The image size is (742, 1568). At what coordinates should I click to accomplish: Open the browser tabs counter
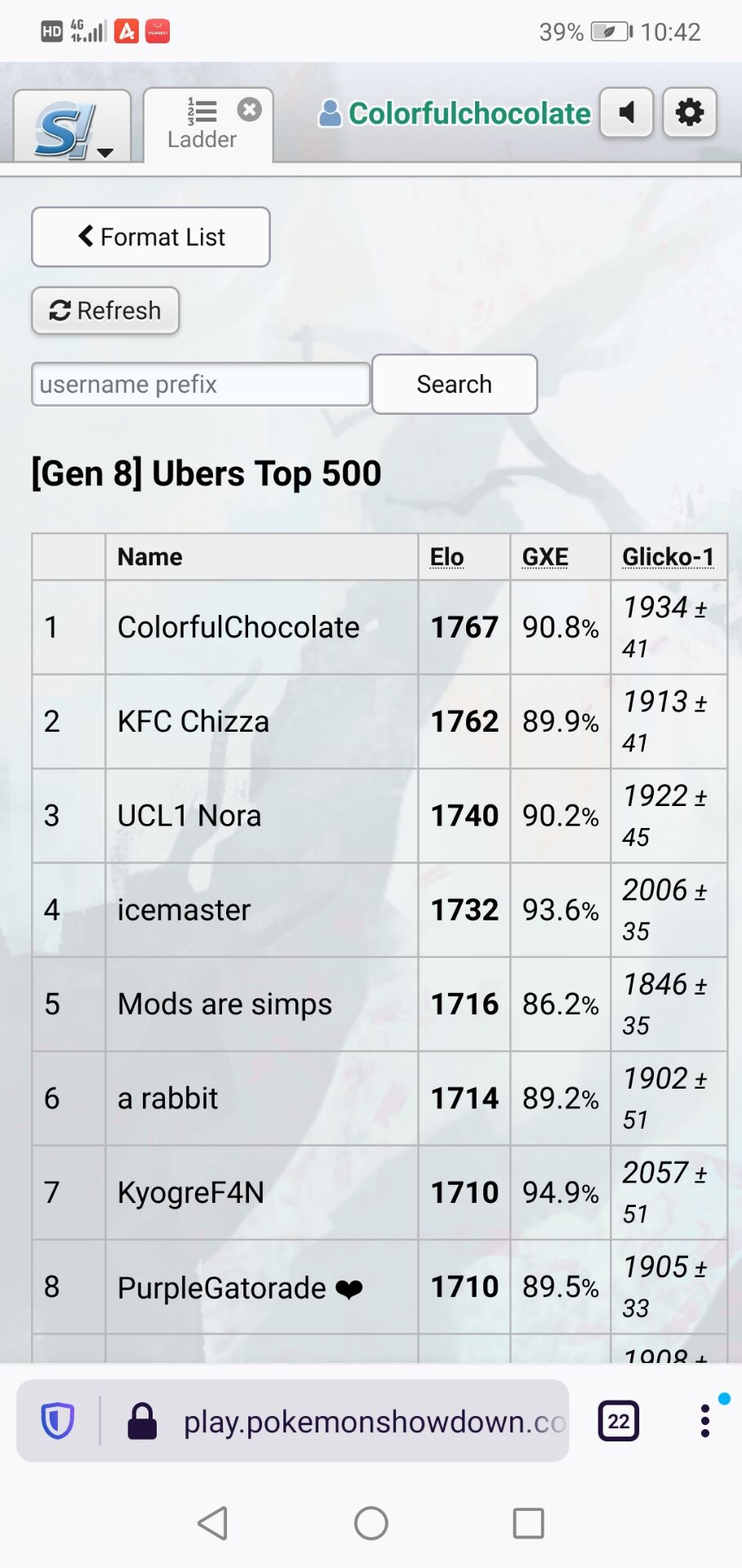(x=619, y=1421)
